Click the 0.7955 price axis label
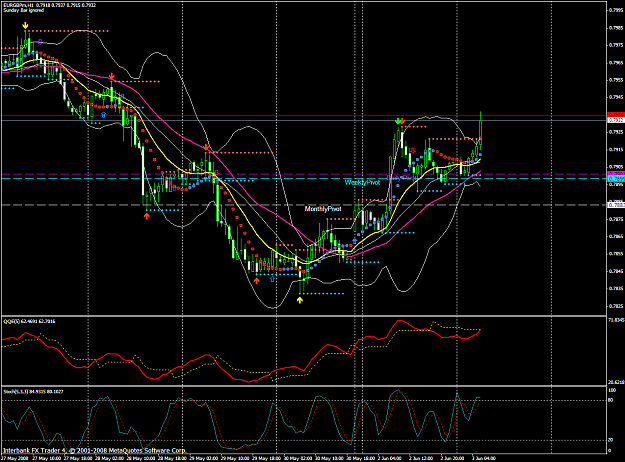The height and width of the screenshot is (462, 625). 616,80
